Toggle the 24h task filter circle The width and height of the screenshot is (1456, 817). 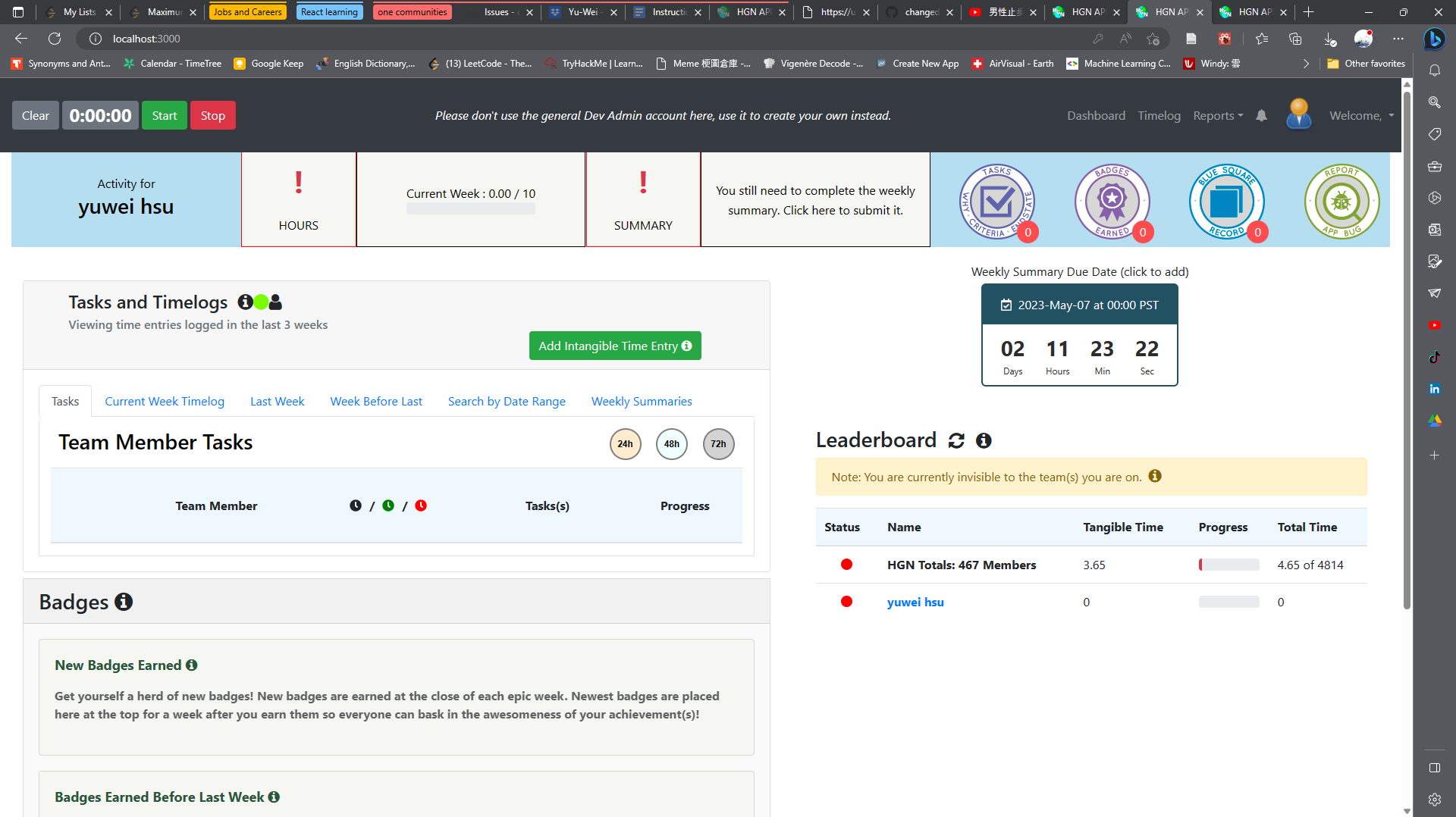(625, 444)
